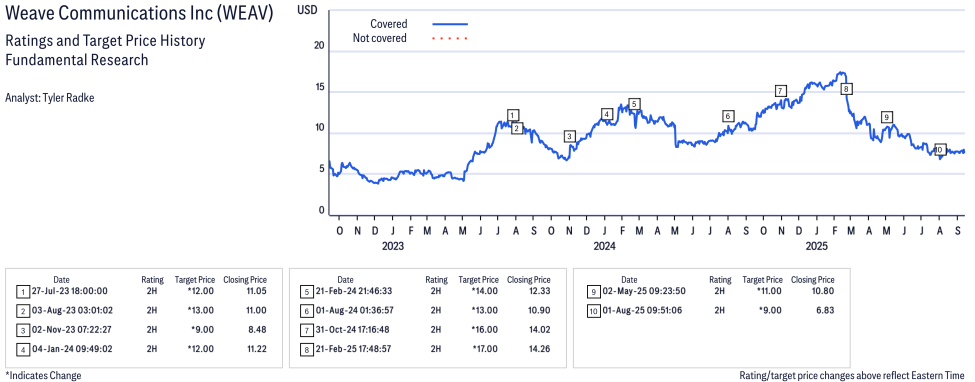The image size is (975, 382).
Task: Select chart marker 3 on price line
Action: point(570,136)
